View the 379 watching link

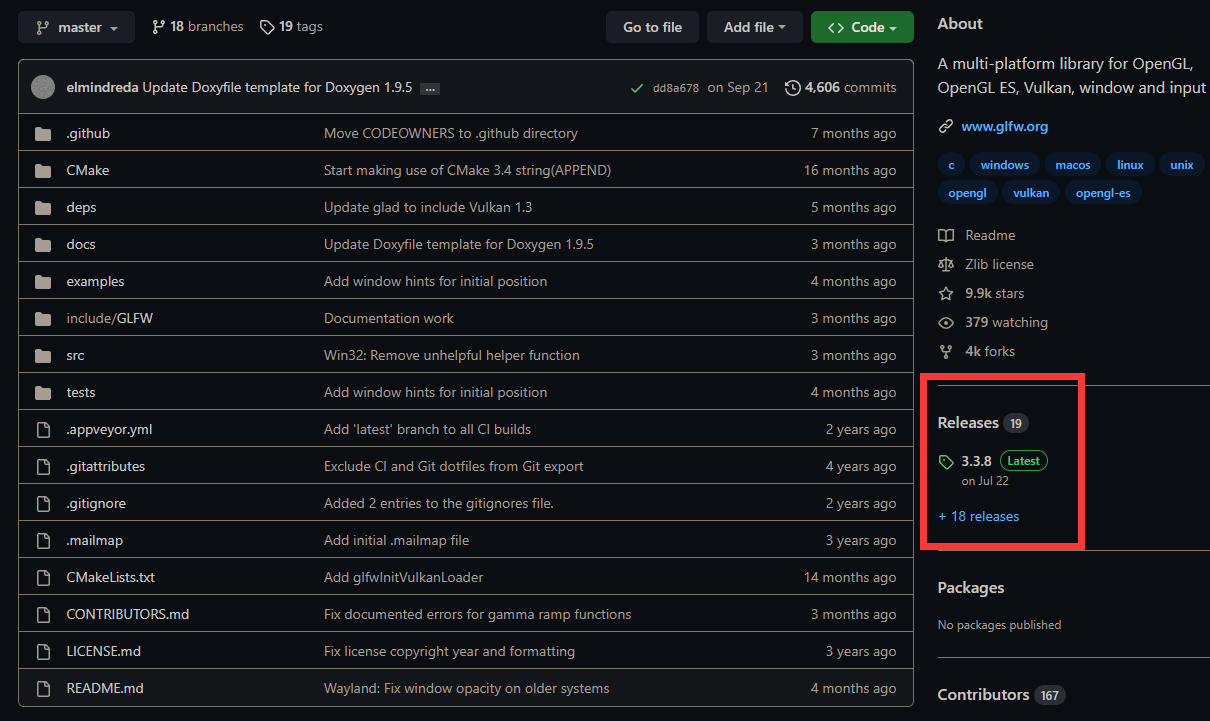tap(993, 322)
